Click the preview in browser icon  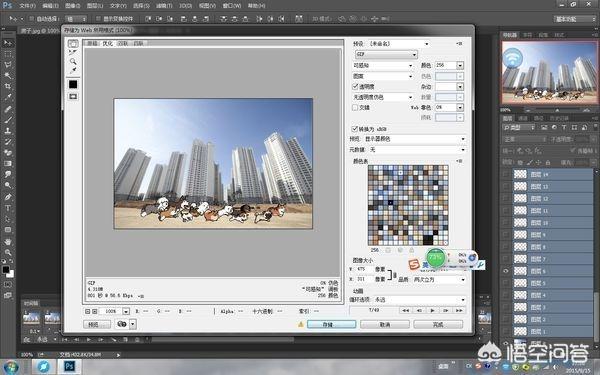pyautogui.click(x=122, y=324)
